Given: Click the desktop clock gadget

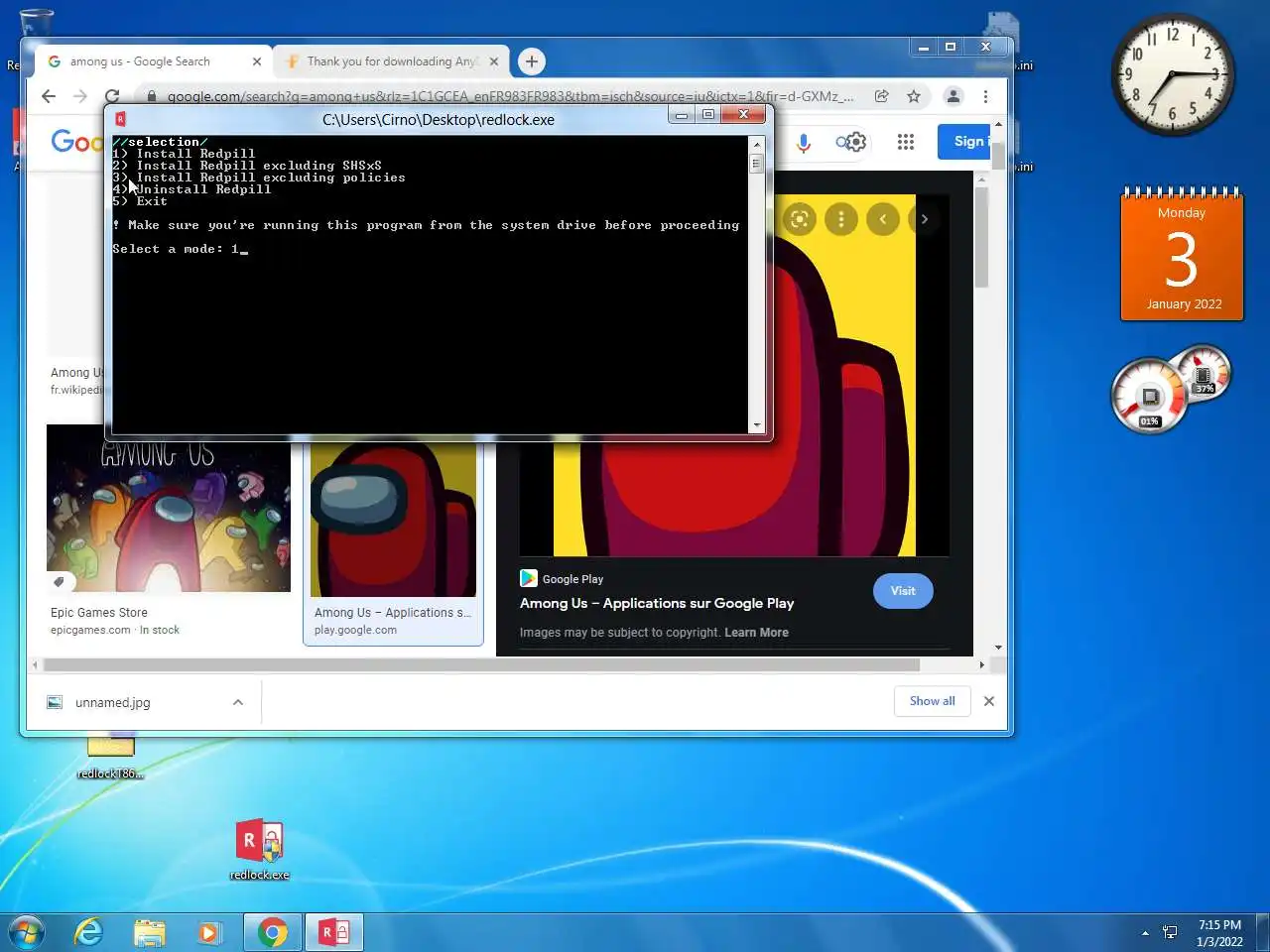Looking at the screenshot, I should coord(1173,74).
